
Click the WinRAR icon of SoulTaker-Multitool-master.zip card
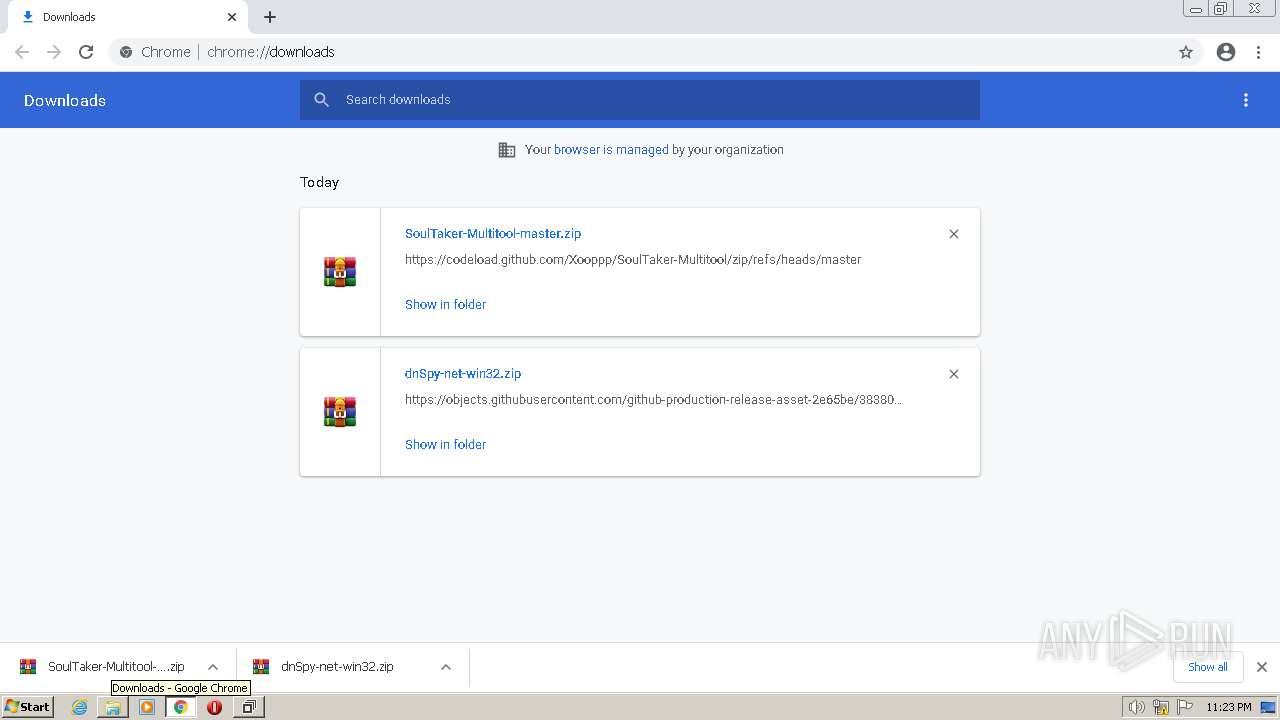pyautogui.click(x=340, y=272)
